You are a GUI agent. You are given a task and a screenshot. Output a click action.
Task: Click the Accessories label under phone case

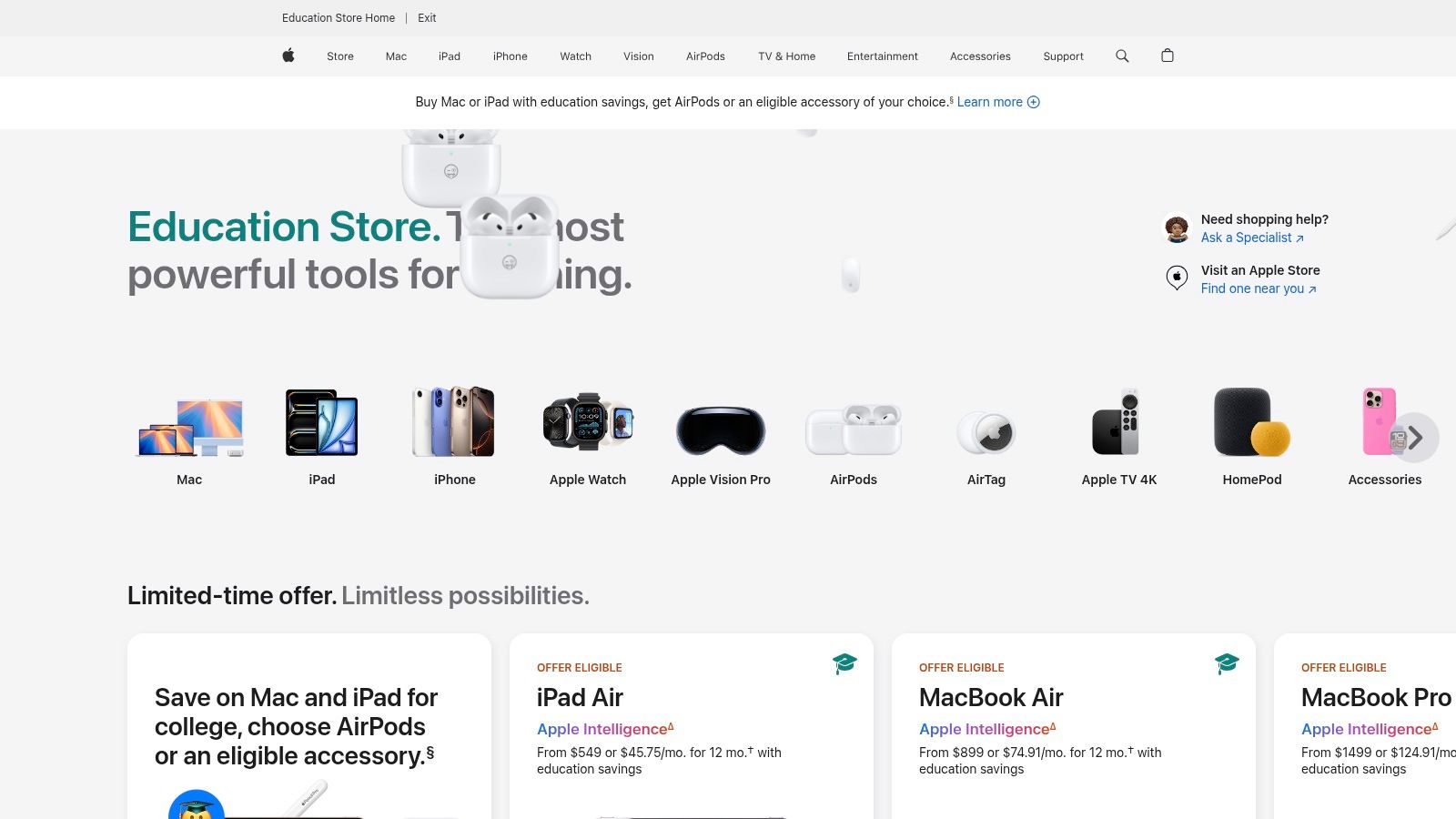pos(1385,480)
